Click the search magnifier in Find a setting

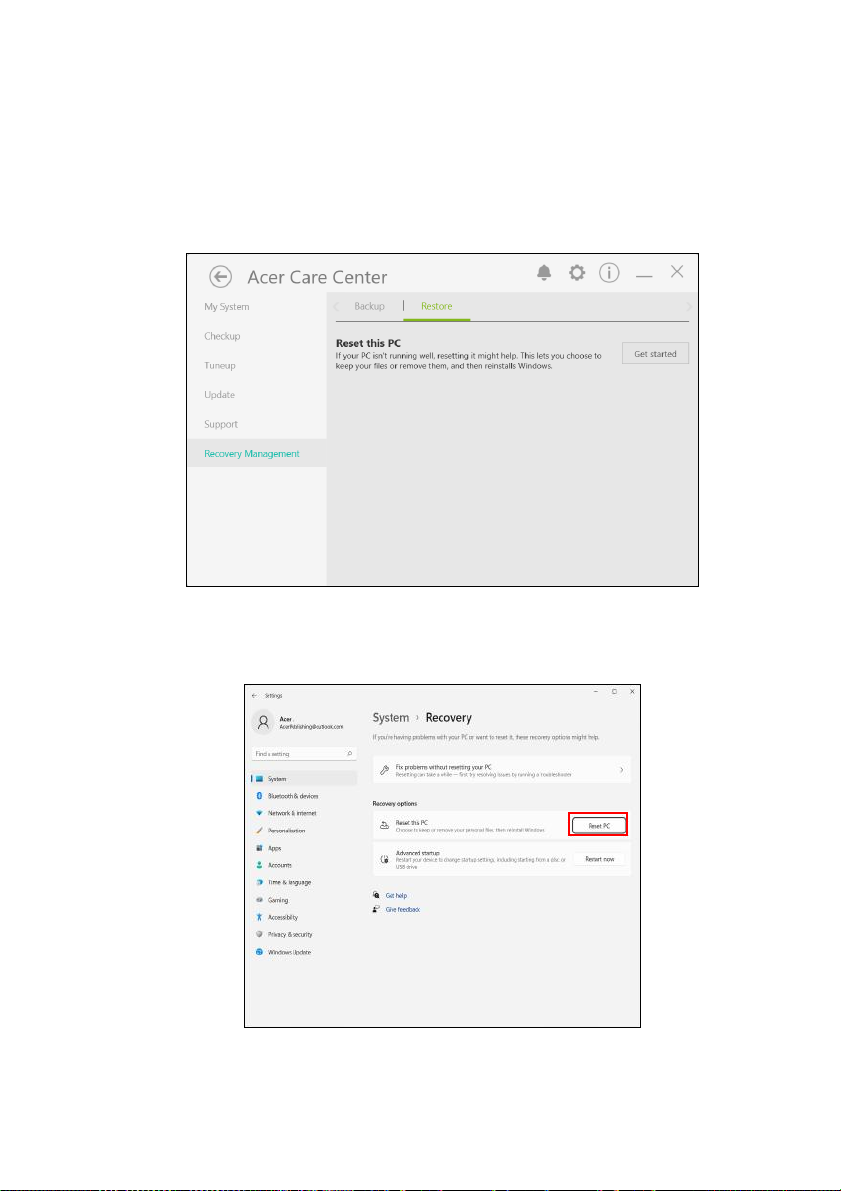tap(349, 753)
